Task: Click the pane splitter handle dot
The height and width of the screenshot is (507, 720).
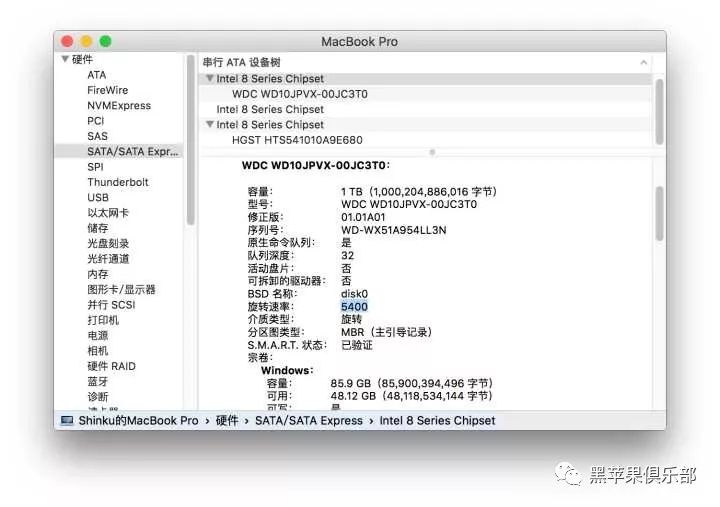Action: tap(432, 152)
